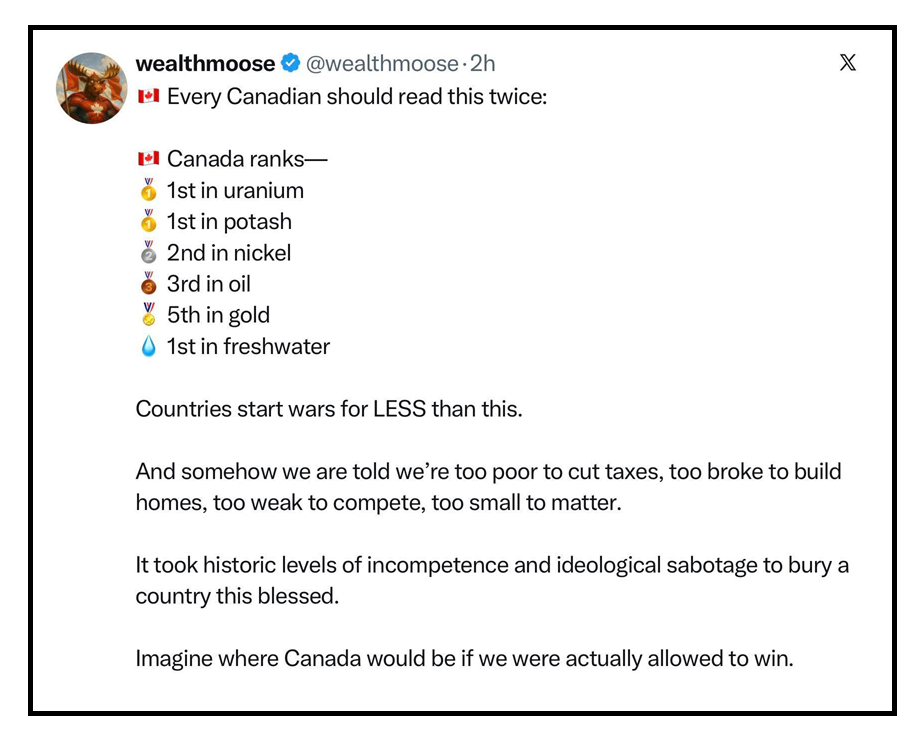Click water droplet beside "1st in freshwater"
This screenshot has height=737, width=922.
tap(149, 347)
